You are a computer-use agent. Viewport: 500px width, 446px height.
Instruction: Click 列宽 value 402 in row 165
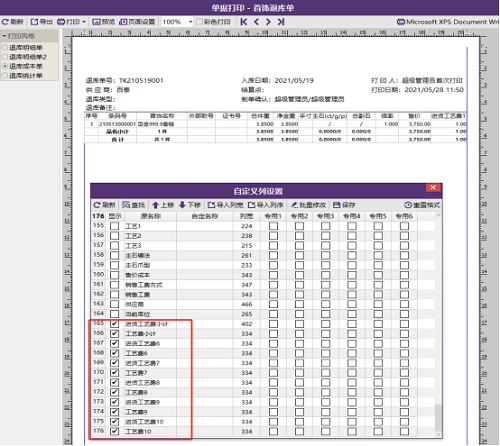(x=247, y=324)
